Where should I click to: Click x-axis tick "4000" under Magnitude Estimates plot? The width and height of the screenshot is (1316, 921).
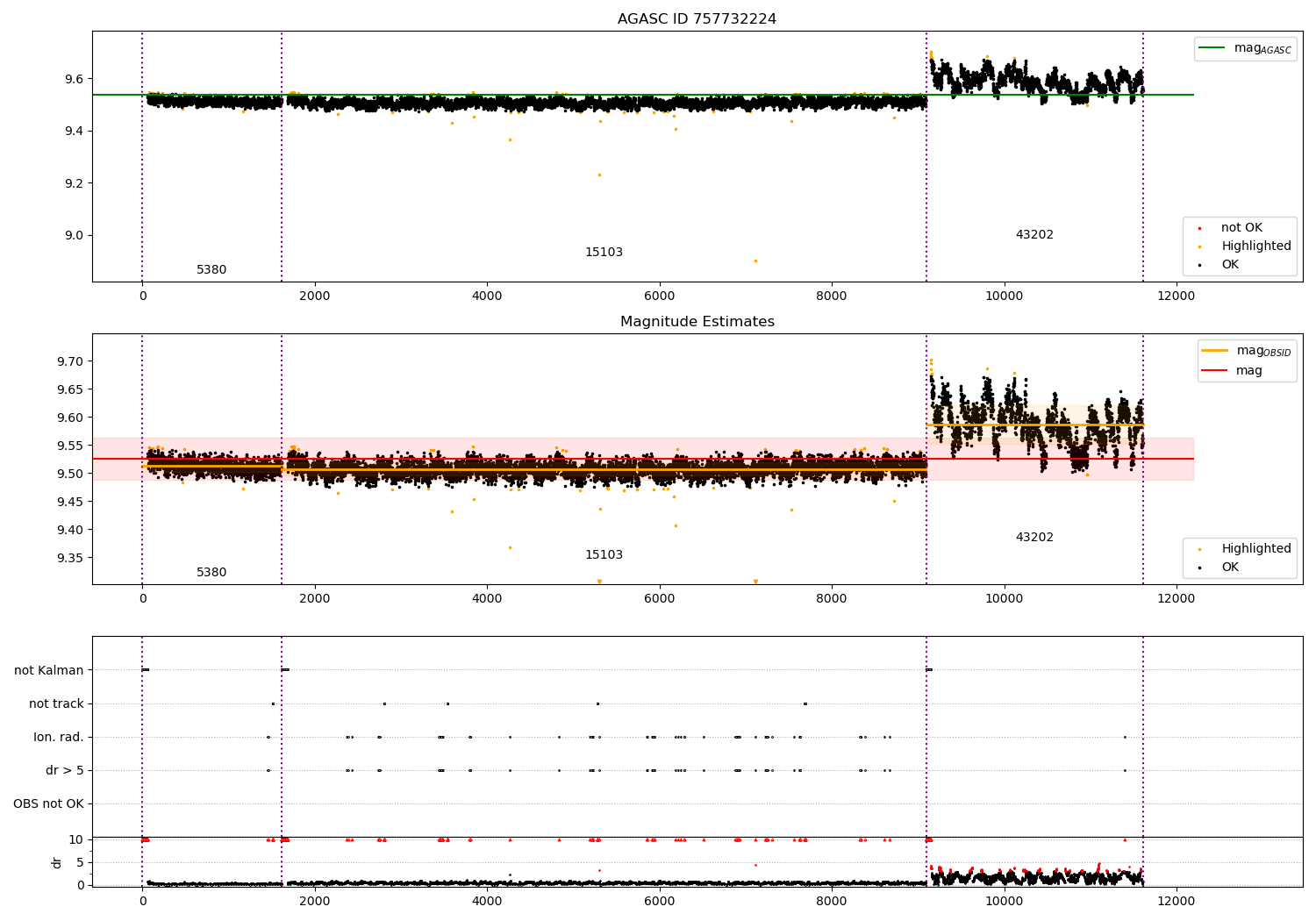tap(487, 599)
